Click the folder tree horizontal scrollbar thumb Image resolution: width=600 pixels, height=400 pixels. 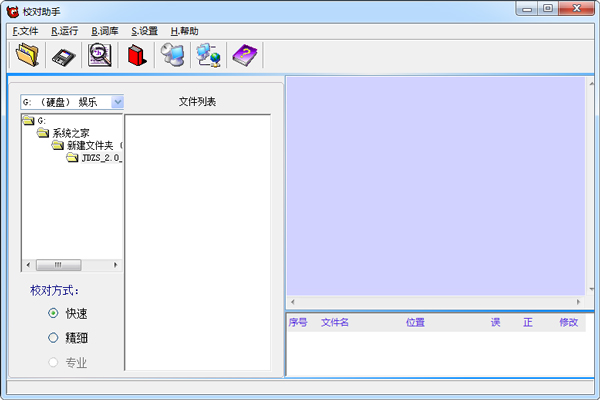(59, 265)
